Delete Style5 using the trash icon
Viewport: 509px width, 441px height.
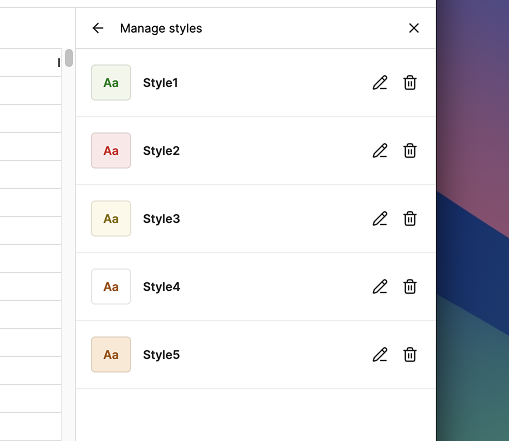tap(410, 355)
